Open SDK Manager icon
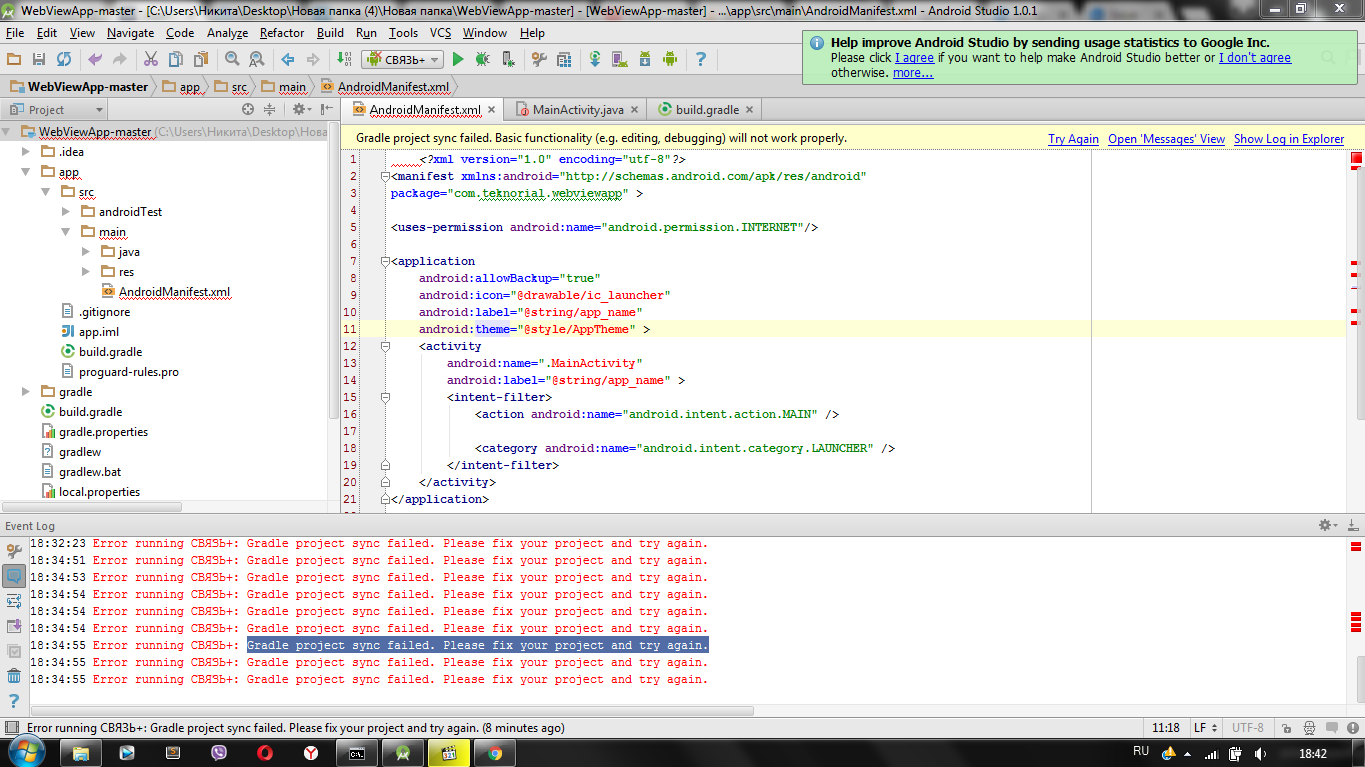Screen dimensions: 1365x767 point(645,60)
